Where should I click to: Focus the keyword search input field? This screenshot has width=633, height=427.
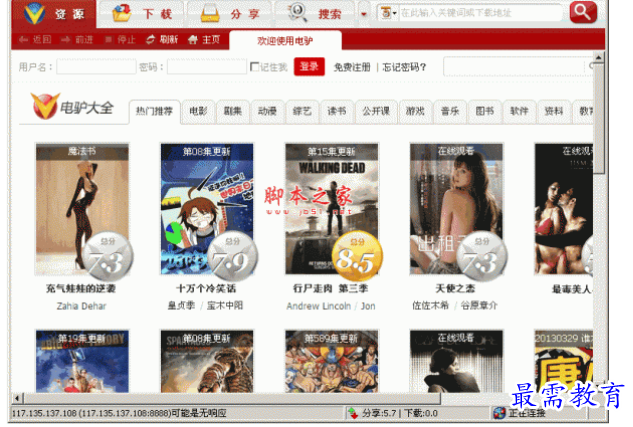point(480,13)
